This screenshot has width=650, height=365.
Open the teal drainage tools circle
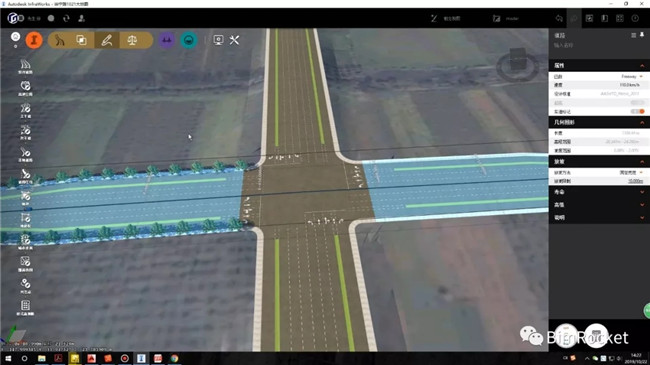(x=189, y=40)
